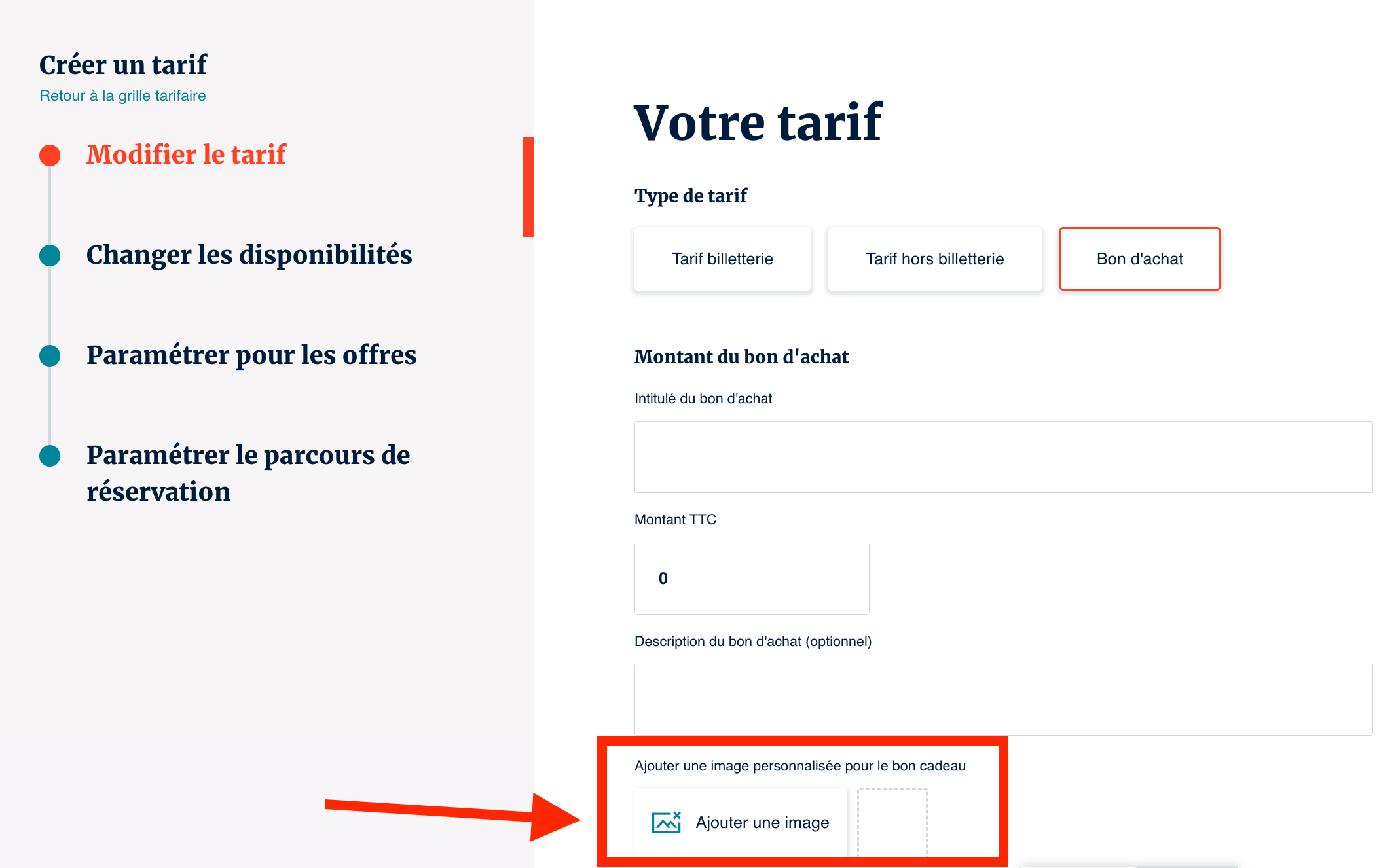Click the empty dashed image preview box
Image resolution: width=1396 pixels, height=868 pixels.
pos(892,822)
